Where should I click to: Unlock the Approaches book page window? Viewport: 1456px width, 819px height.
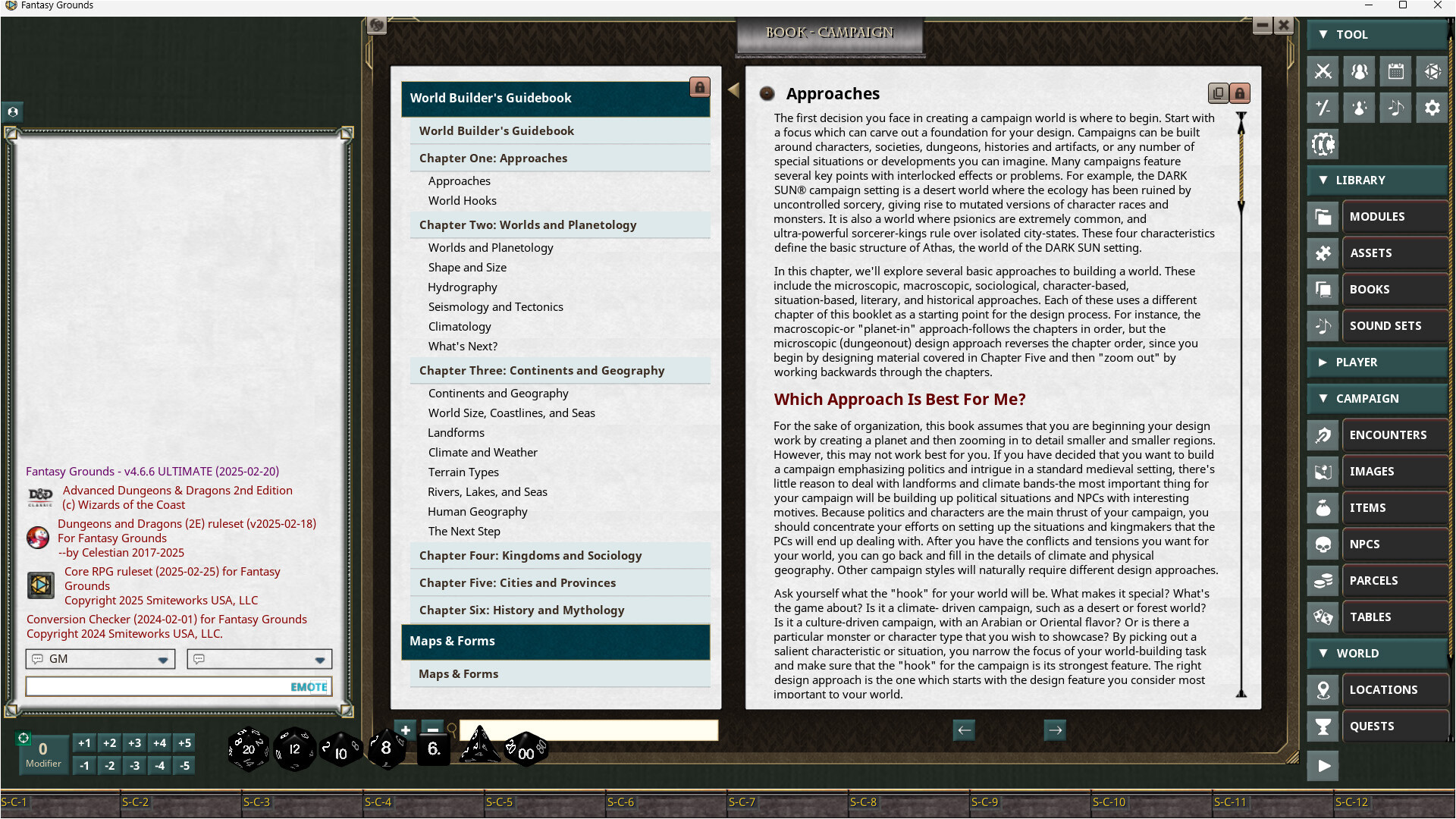(x=1240, y=93)
